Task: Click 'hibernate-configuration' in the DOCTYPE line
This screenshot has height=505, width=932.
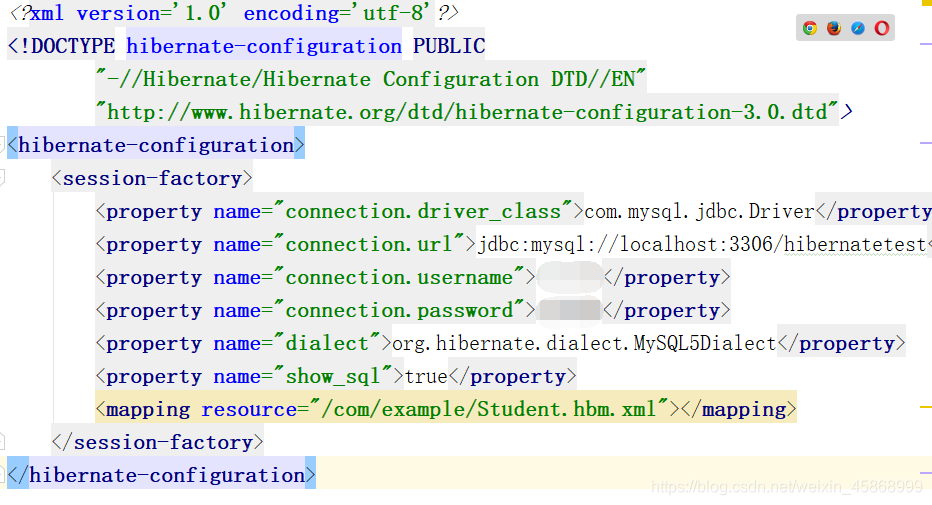Action: click(264, 46)
